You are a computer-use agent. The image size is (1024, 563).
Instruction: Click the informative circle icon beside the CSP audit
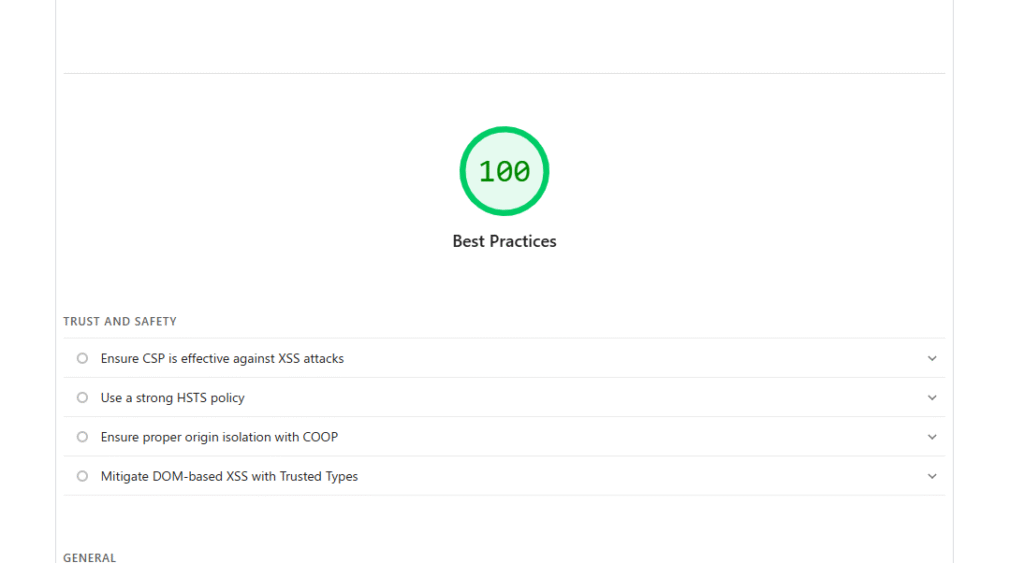click(82, 358)
